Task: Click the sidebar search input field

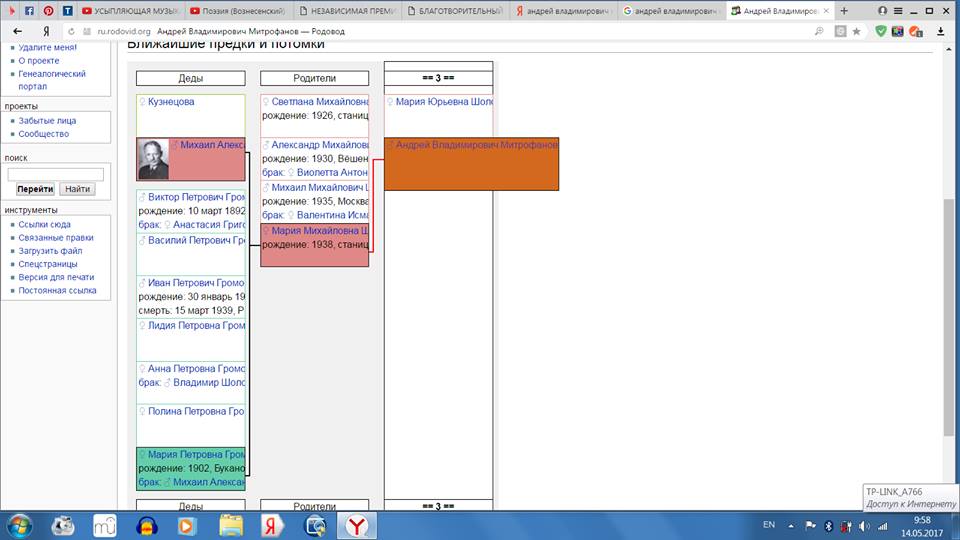Action: (55, 174)
